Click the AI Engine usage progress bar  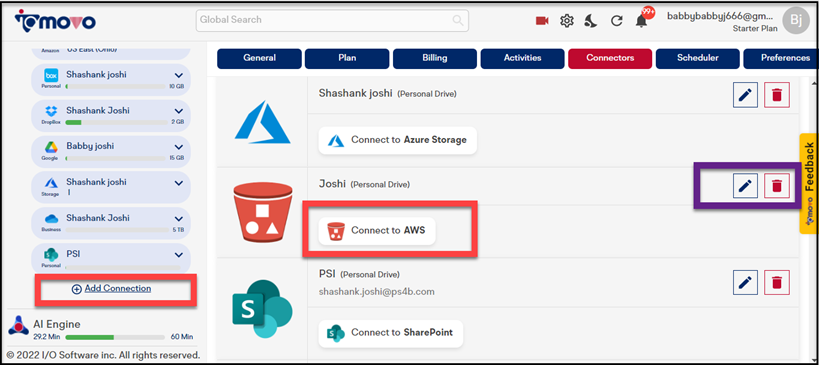coord(114,337)
